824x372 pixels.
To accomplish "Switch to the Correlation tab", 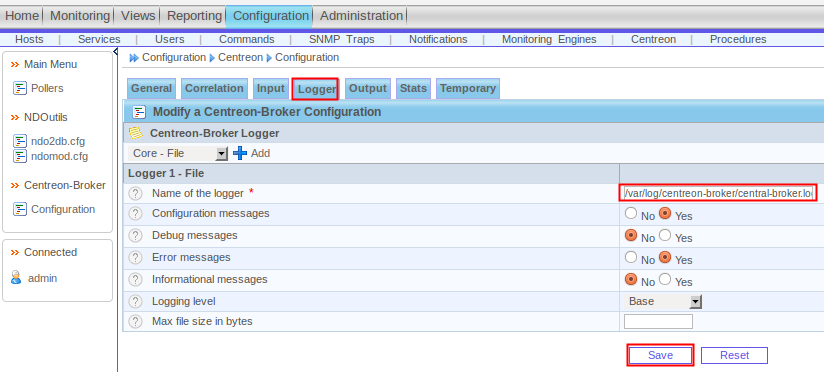I will pos(214,88).
